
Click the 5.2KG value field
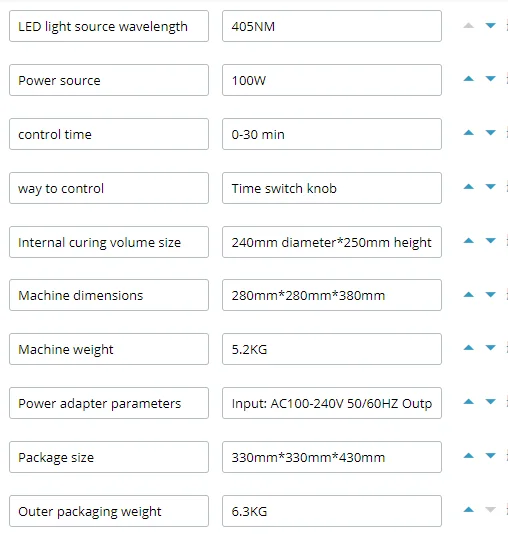pyautogui.click(x=332, y=349)
